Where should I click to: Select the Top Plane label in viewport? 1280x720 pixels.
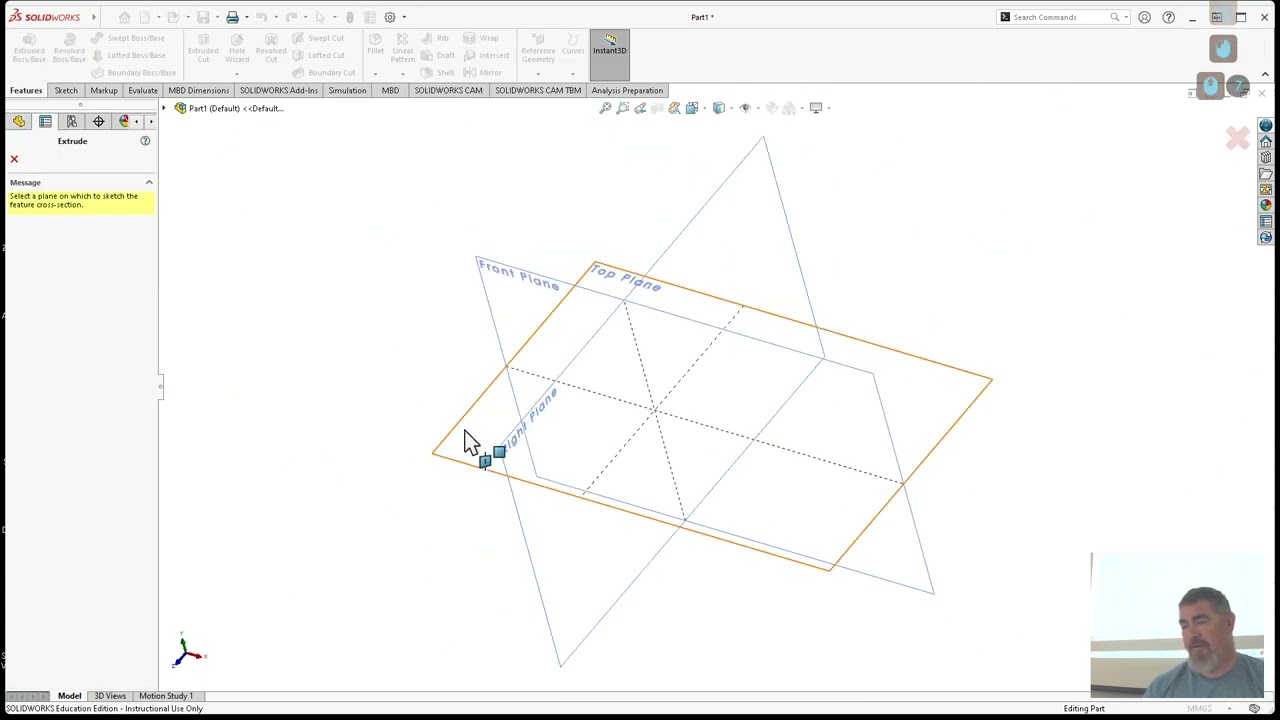[x=626, y=278]
